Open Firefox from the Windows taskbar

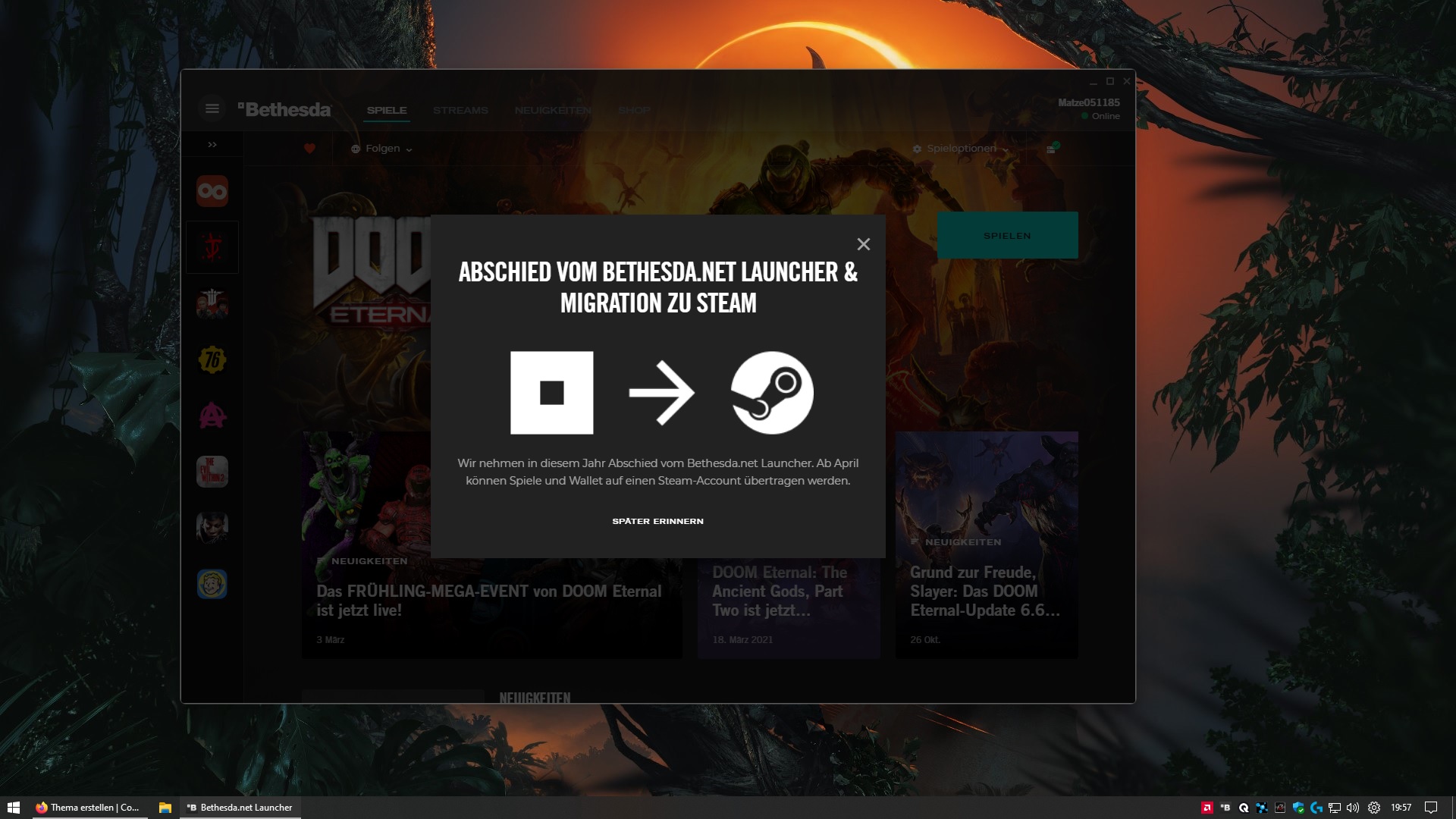(87, 808)
